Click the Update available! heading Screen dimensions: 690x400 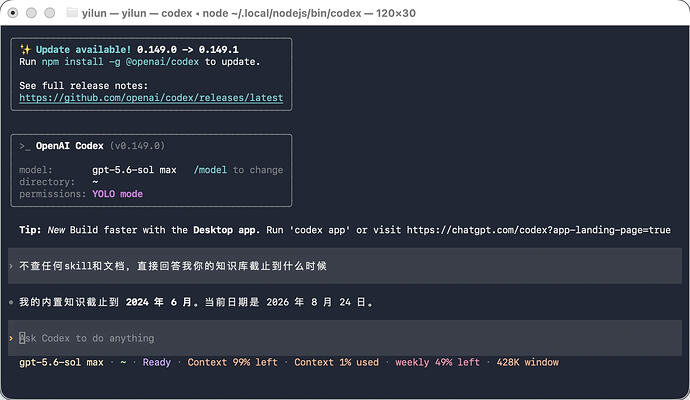(x=83, y=50)
